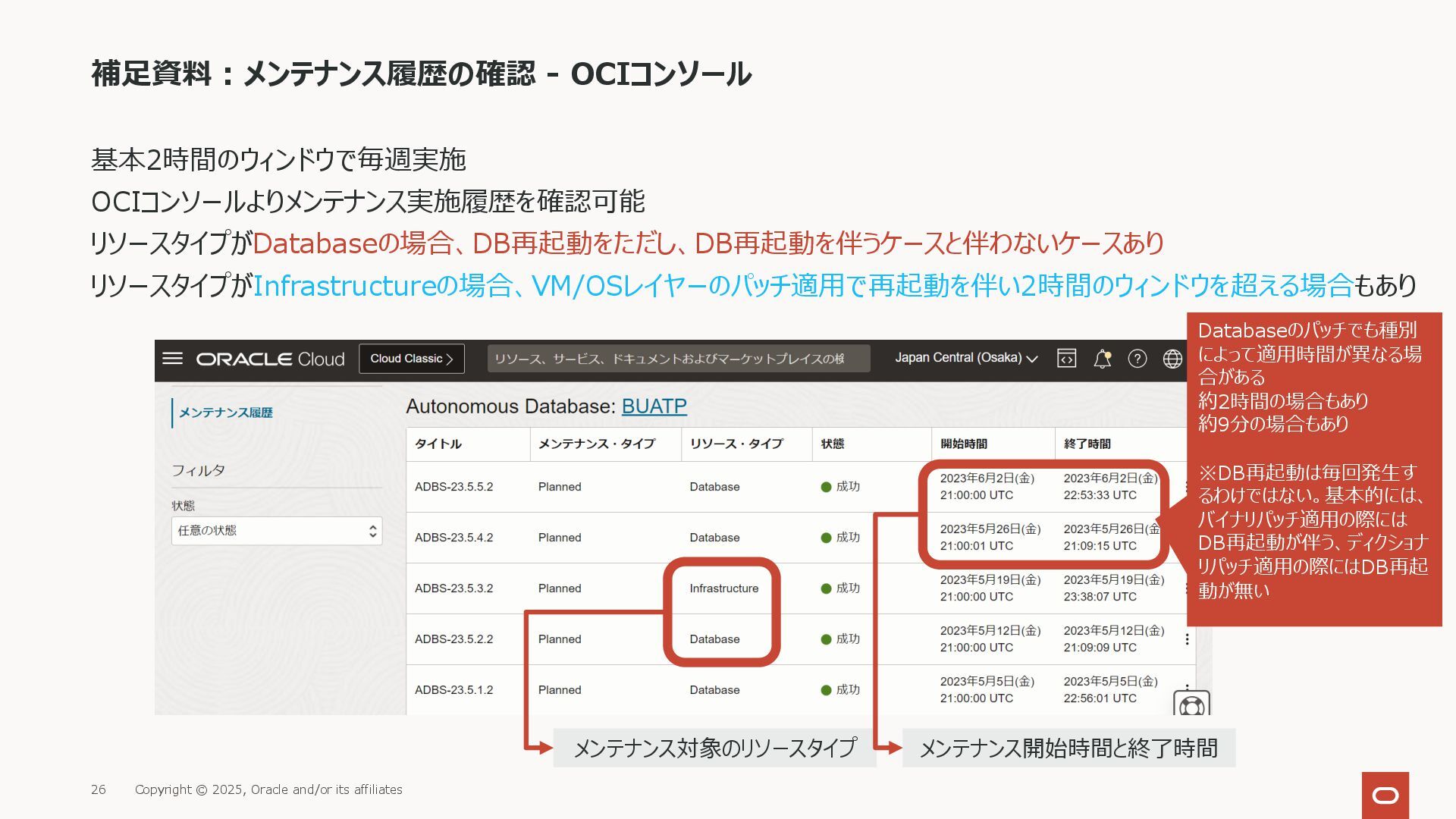
Task: Open the help question mark icon
Action: point(1137,359)
